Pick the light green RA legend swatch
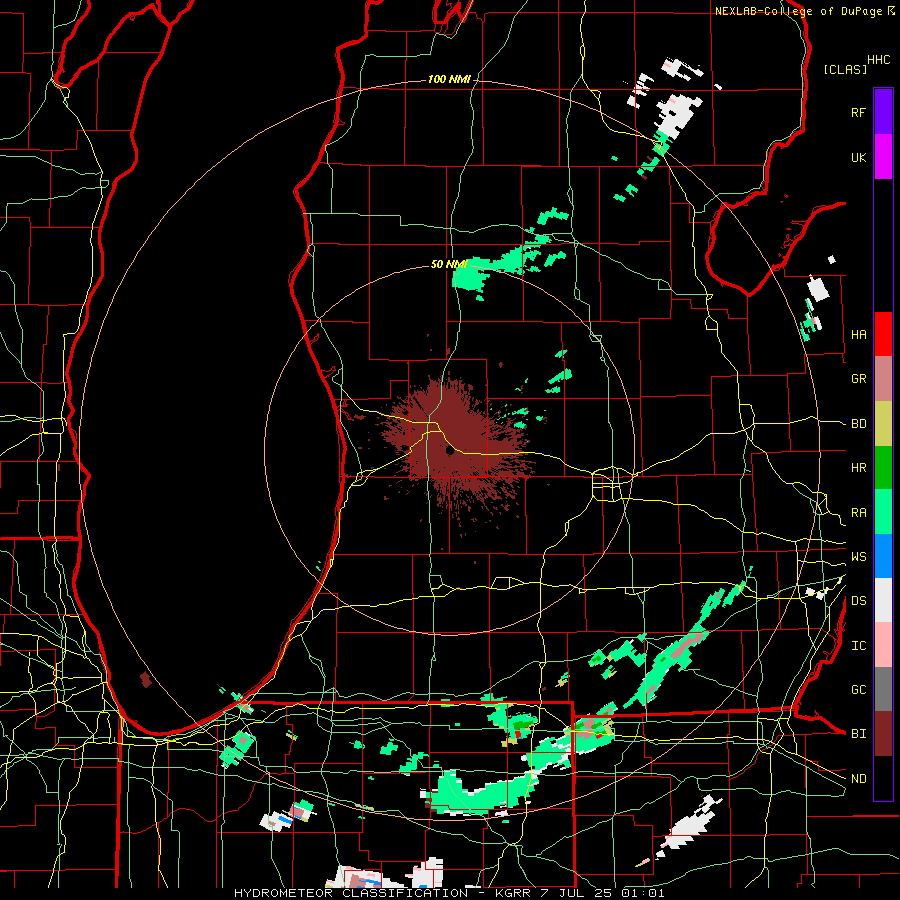Image resolution: width=900 pixels, height=900 pixels. click(883, 512)
